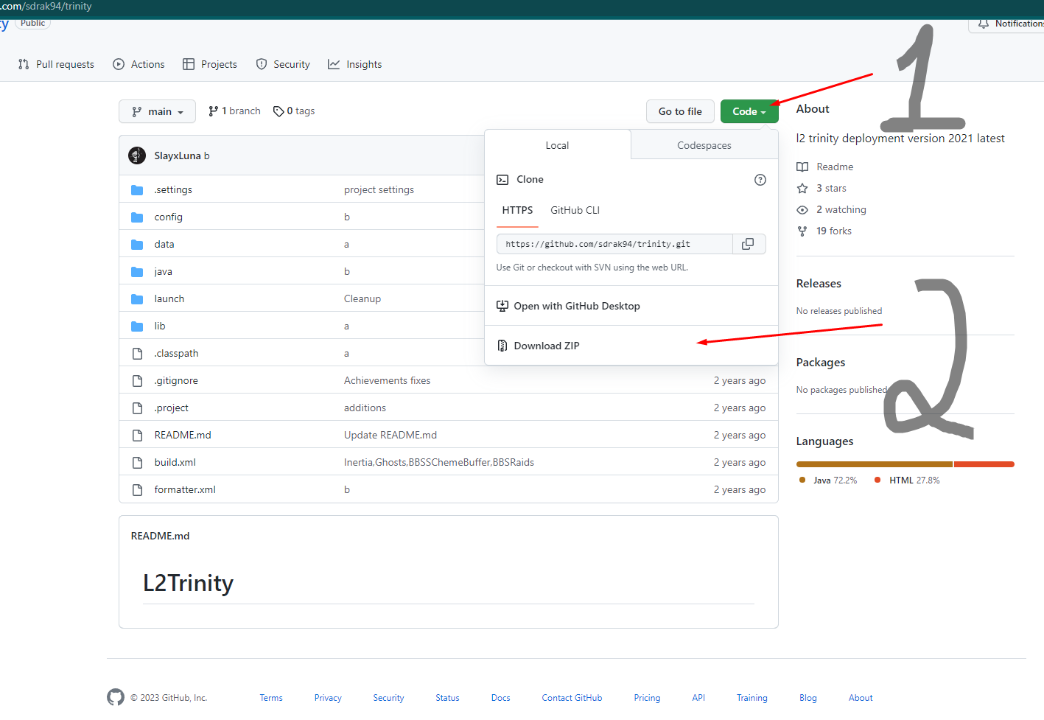
Task: Download the repository as ZIP
Action: click(x=548, y=344)
